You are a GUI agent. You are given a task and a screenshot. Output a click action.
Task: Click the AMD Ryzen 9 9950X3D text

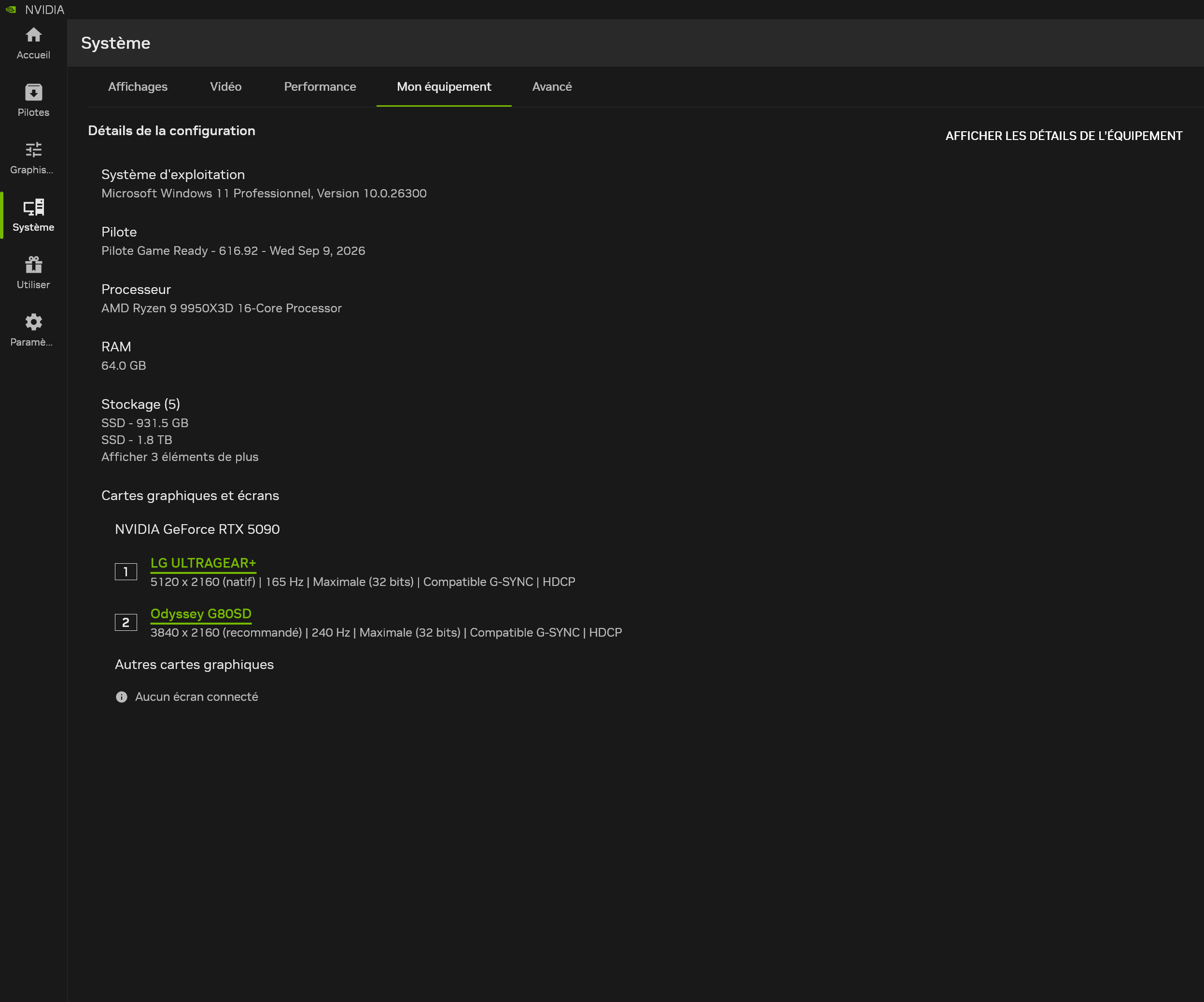(221, 308)
